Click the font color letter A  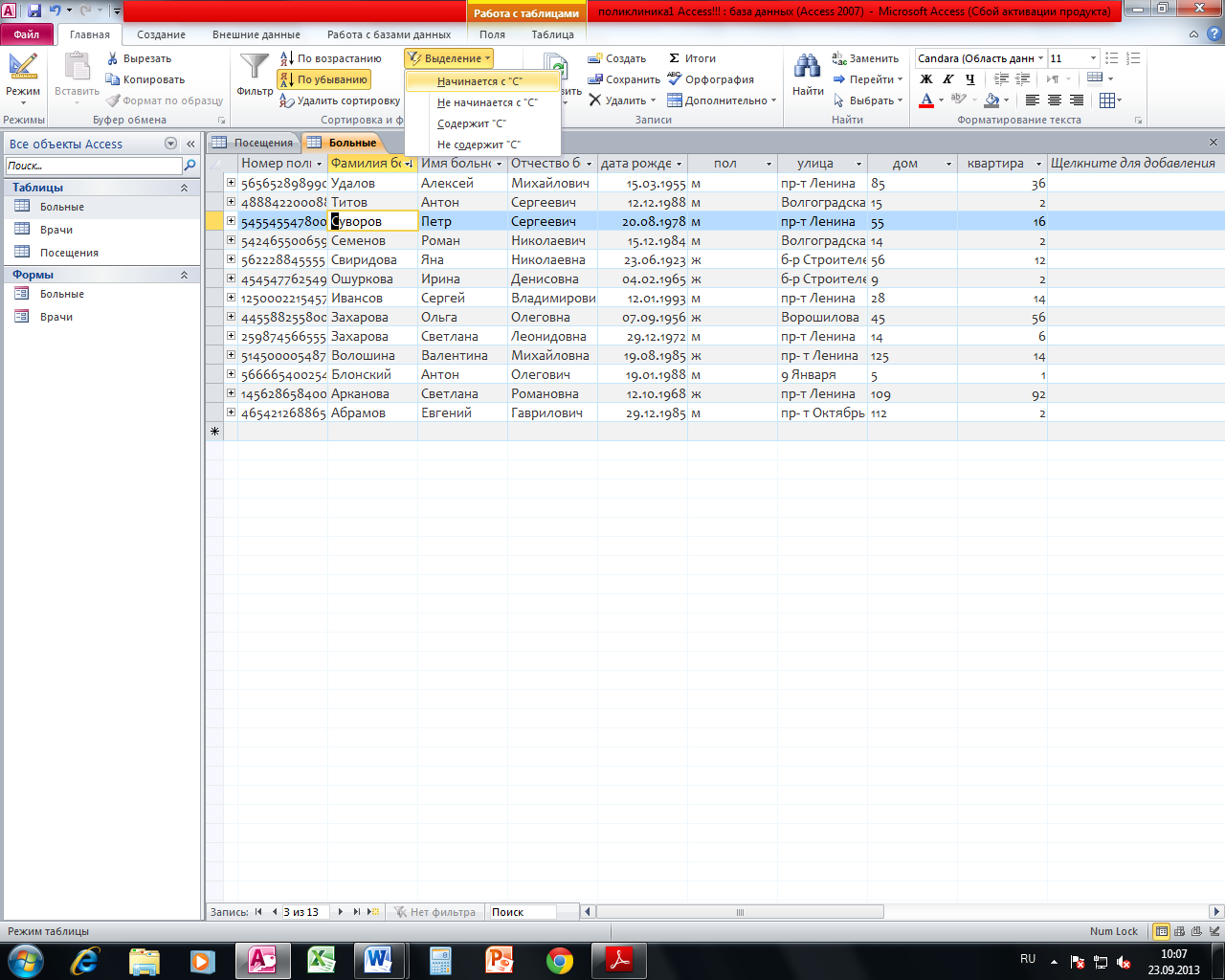tap(926, 100)
